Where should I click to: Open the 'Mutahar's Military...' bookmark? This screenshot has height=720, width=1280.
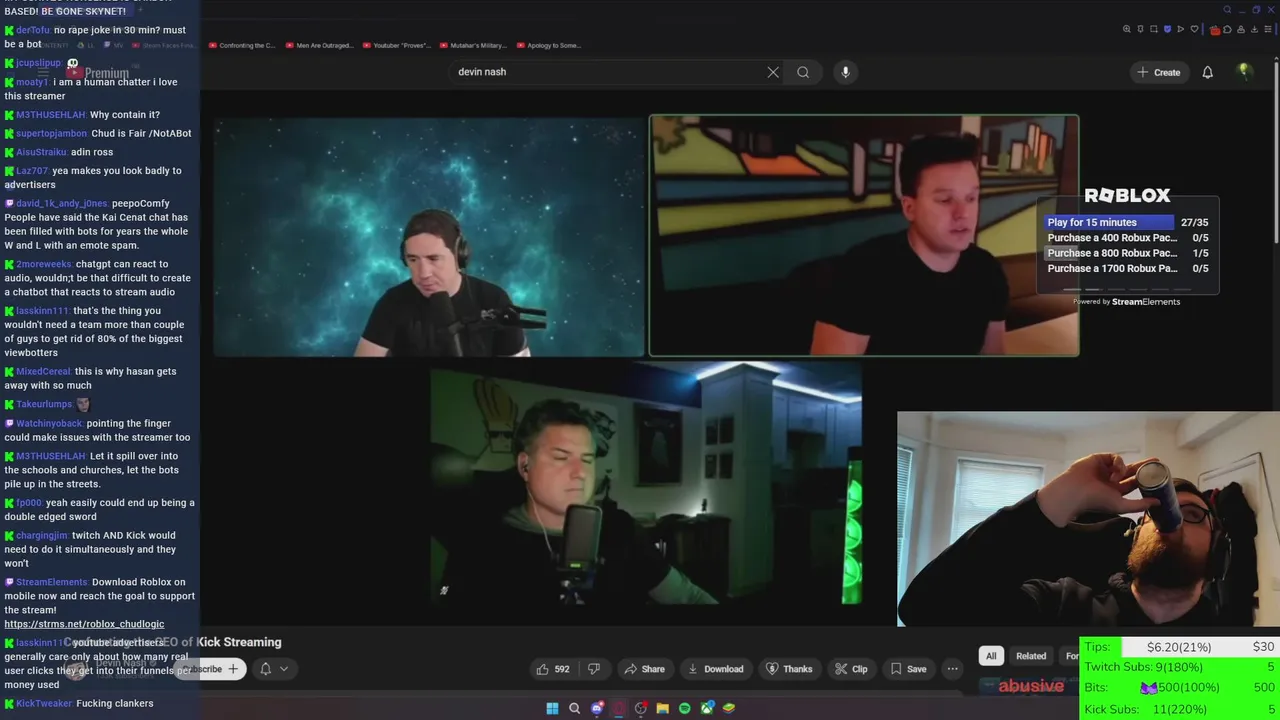(472, 45)
